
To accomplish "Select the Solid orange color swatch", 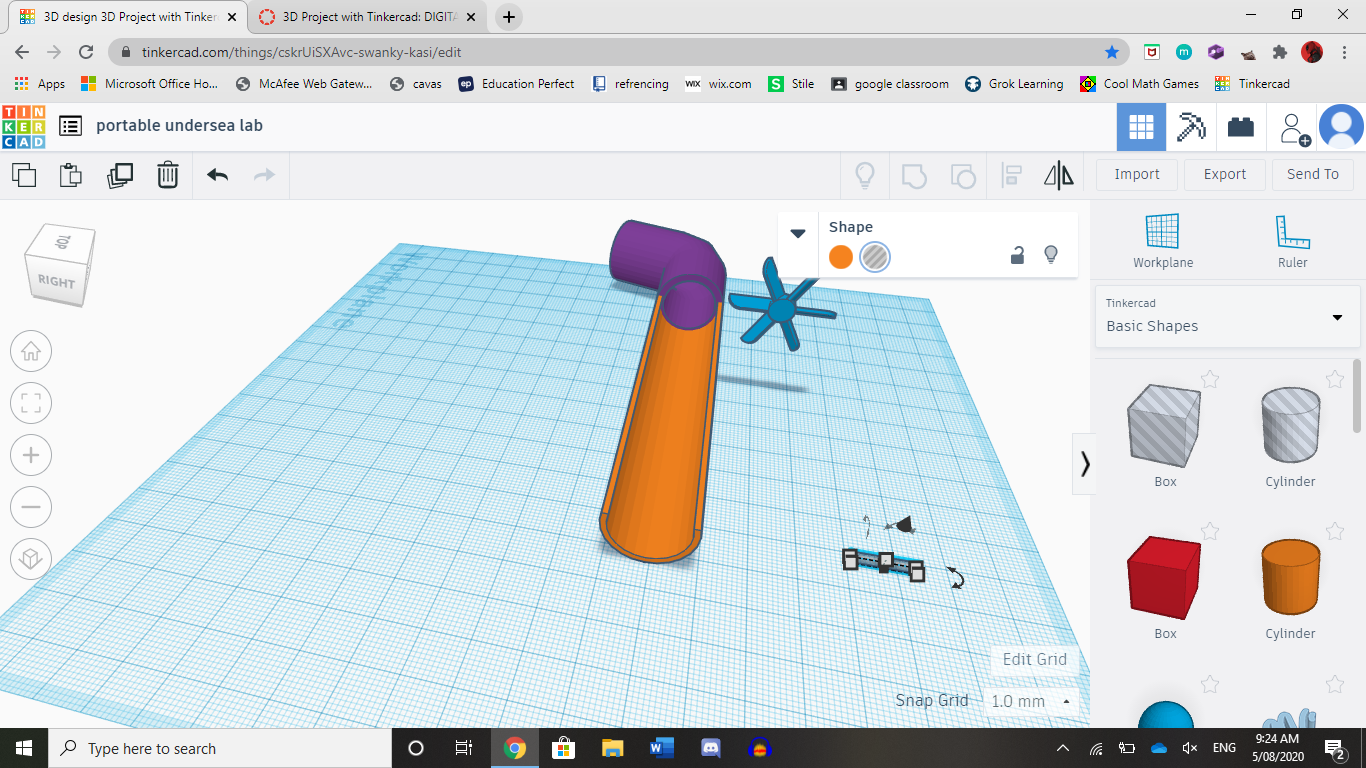I will pyautogui.click(x=841, y=257).
